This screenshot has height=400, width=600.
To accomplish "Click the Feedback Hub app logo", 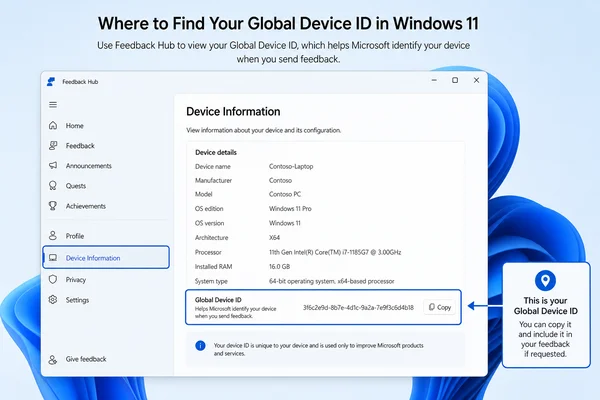I will point(51,82).
